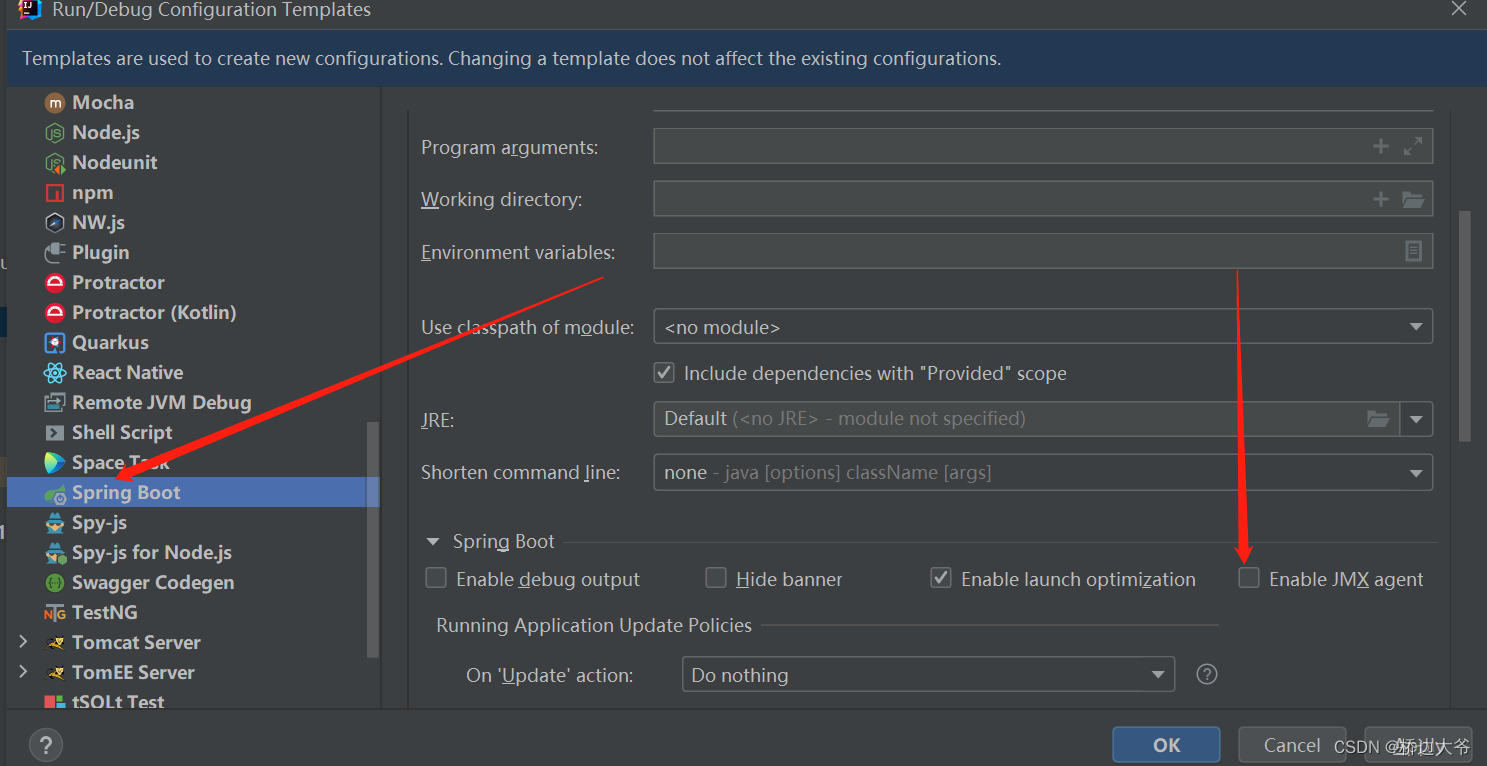Click the Tomcat Server cat icon
Viewport: 1487px width, 766px height.
pyautogui.click(x=55, y=642)
